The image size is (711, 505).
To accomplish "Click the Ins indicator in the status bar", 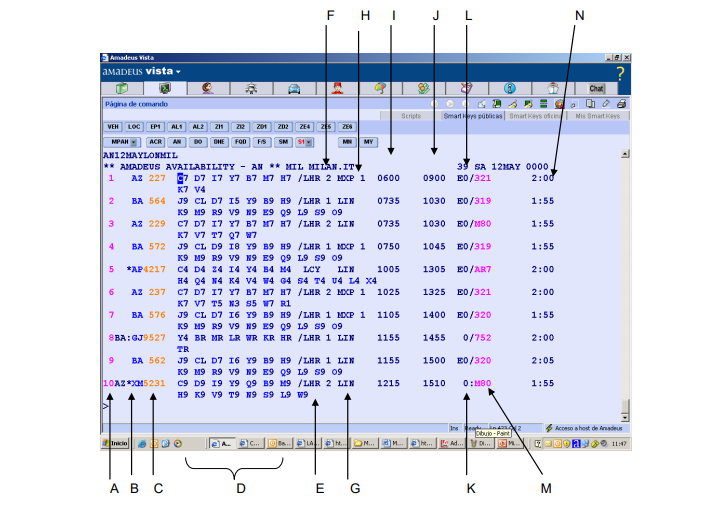I will pyautogui.click(x=454, y=428).
